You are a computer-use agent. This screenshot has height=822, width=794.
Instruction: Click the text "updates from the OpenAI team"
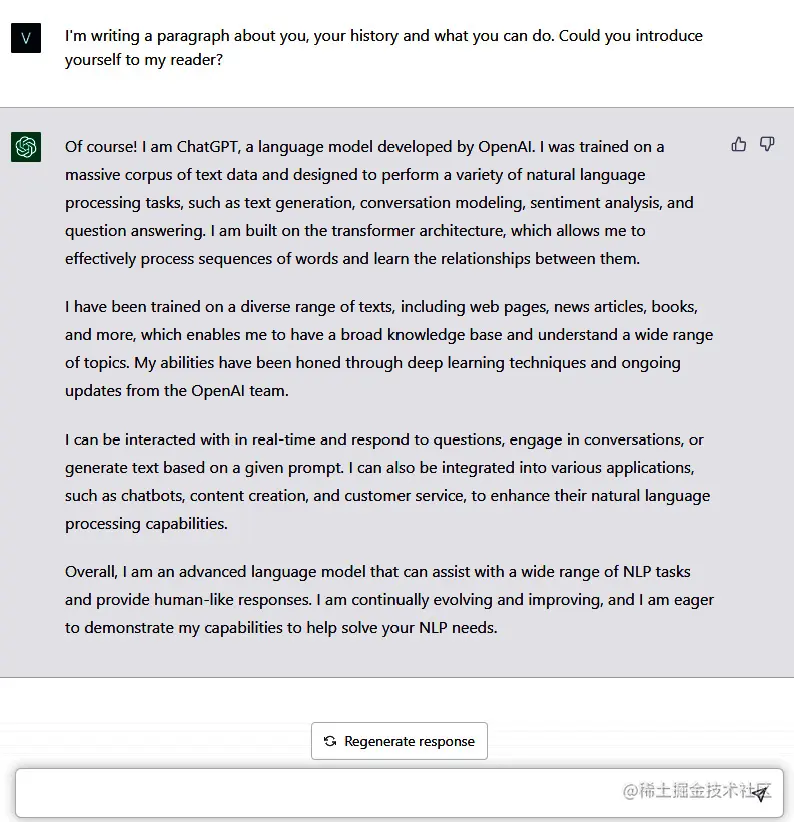(176, 391)
